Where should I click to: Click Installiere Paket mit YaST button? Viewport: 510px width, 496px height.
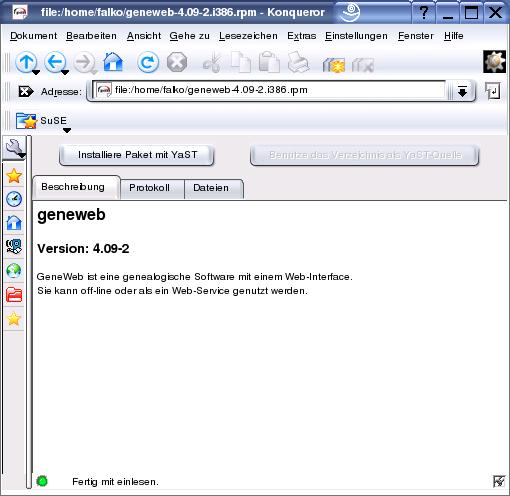tap(137, 155)
